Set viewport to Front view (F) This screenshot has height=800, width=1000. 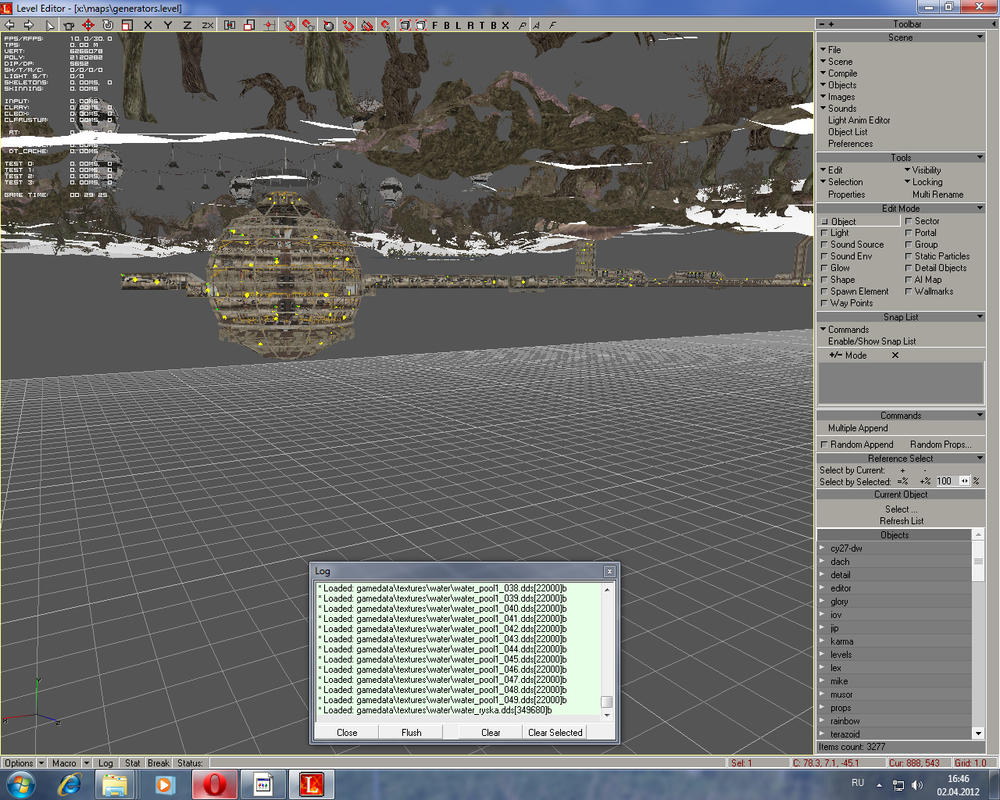tap(434, 25)
